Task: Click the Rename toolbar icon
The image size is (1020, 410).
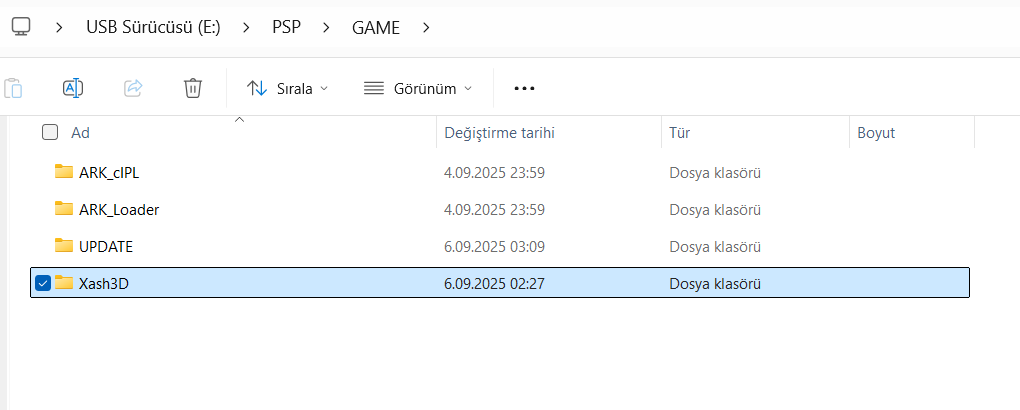Action: (x=73, y=88)
